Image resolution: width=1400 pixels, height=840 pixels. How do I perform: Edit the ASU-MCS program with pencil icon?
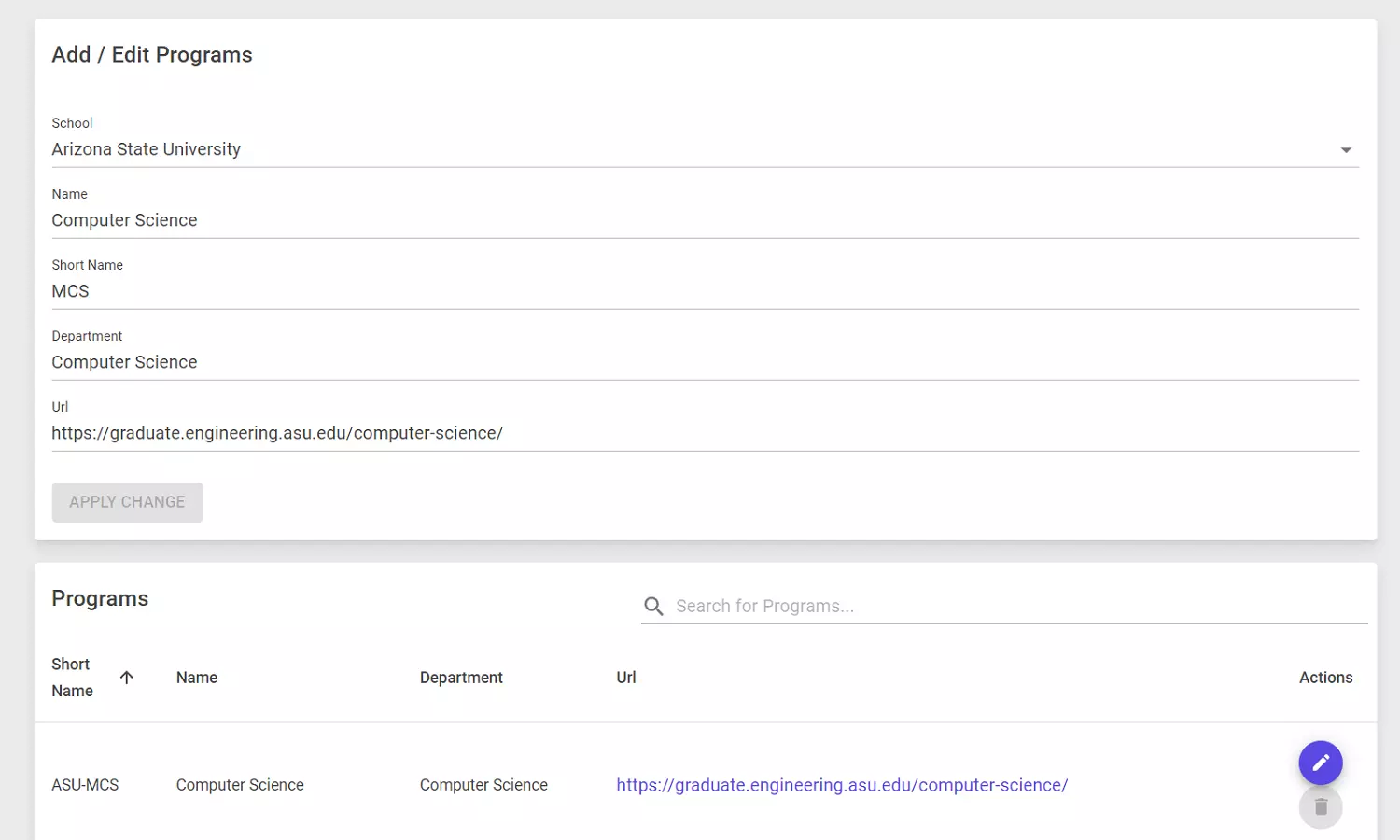coord(1320,763)
